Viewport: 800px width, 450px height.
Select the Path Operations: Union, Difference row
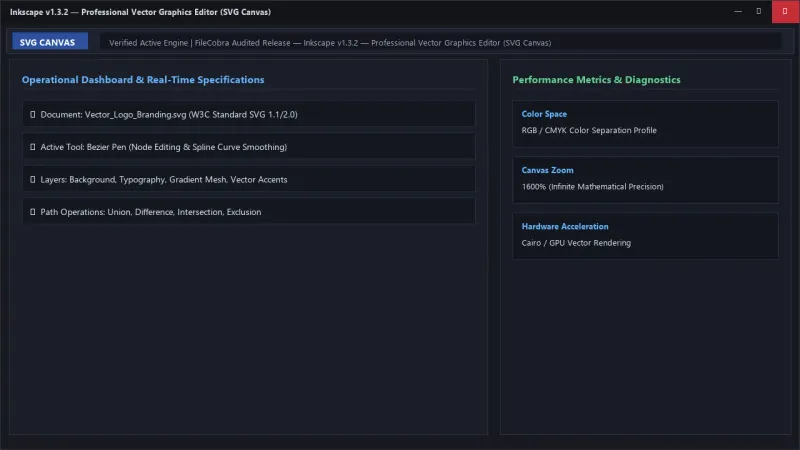pyautogui.click(x=249, y=212)
